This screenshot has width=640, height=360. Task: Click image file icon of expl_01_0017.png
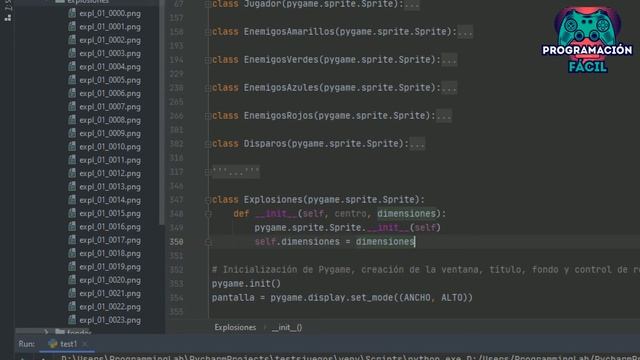[72, 240]
